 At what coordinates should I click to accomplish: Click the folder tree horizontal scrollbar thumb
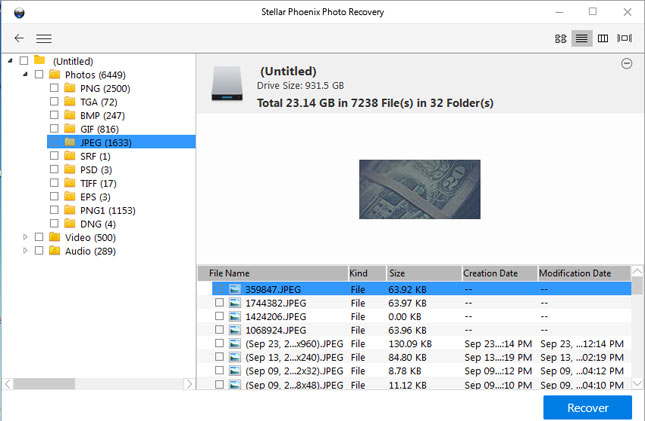tap(44, 384)
